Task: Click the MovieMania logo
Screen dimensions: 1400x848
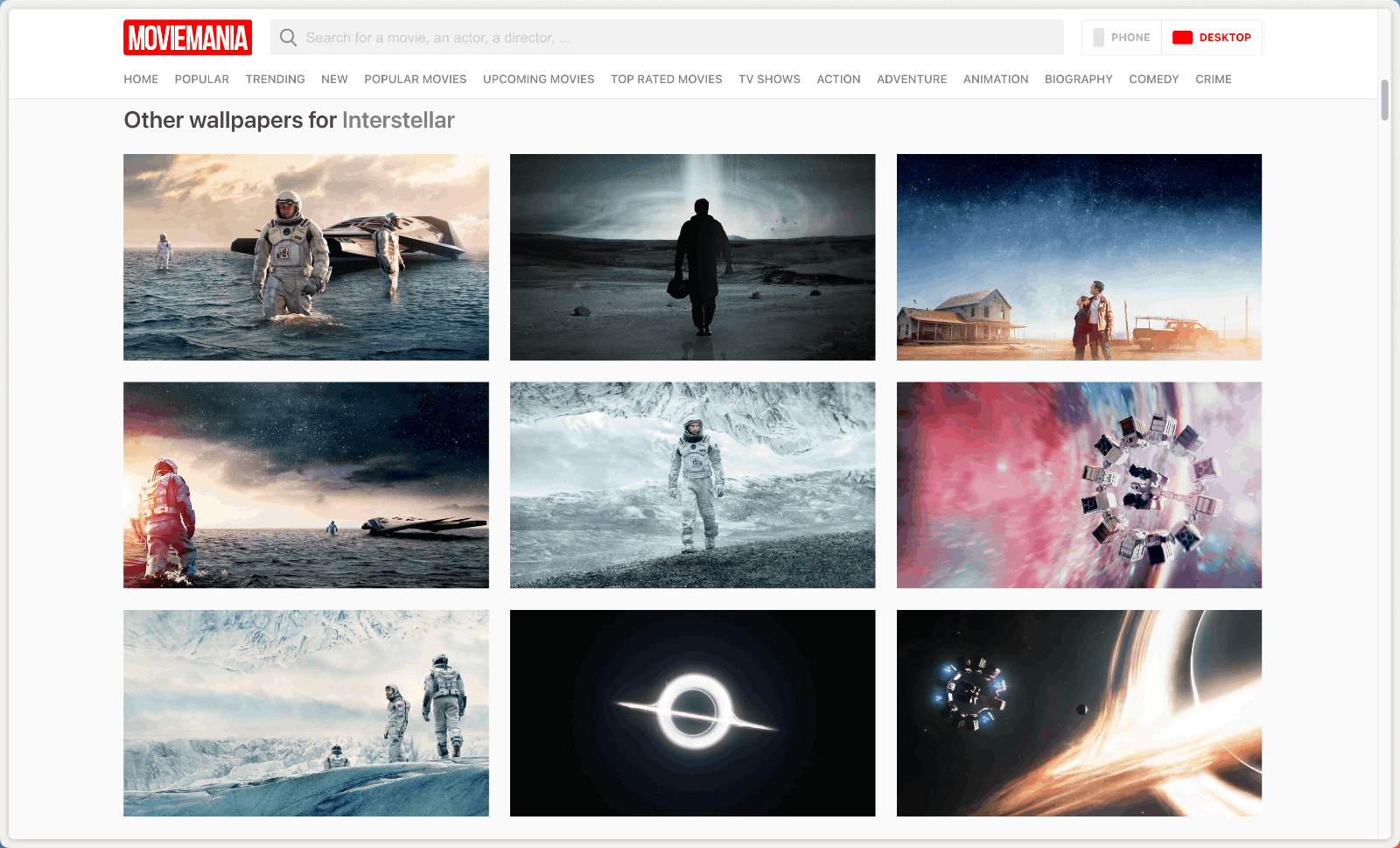Action: coord(187,38)
